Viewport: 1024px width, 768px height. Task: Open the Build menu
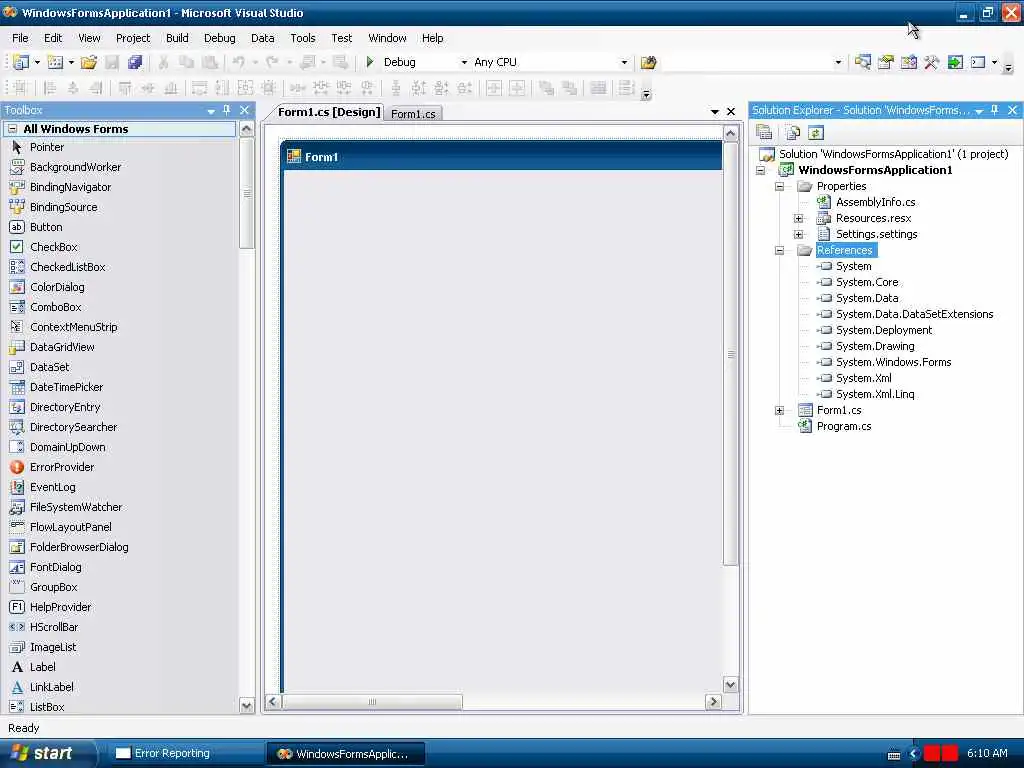177,38
